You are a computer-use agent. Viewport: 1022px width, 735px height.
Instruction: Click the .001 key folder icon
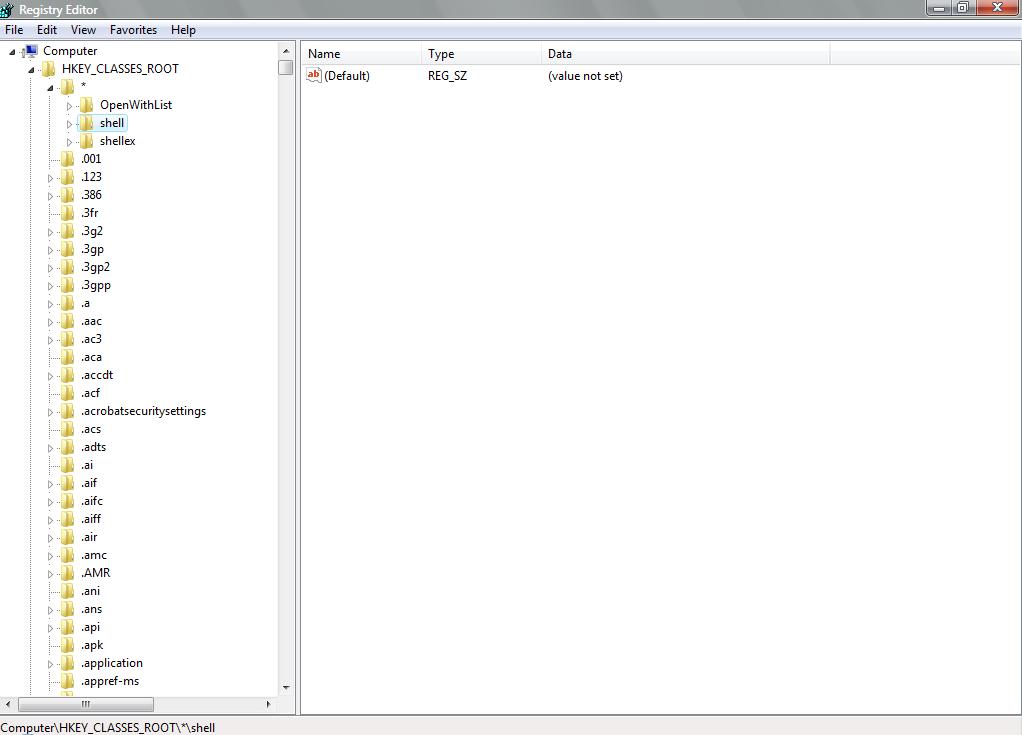point(68,159)
